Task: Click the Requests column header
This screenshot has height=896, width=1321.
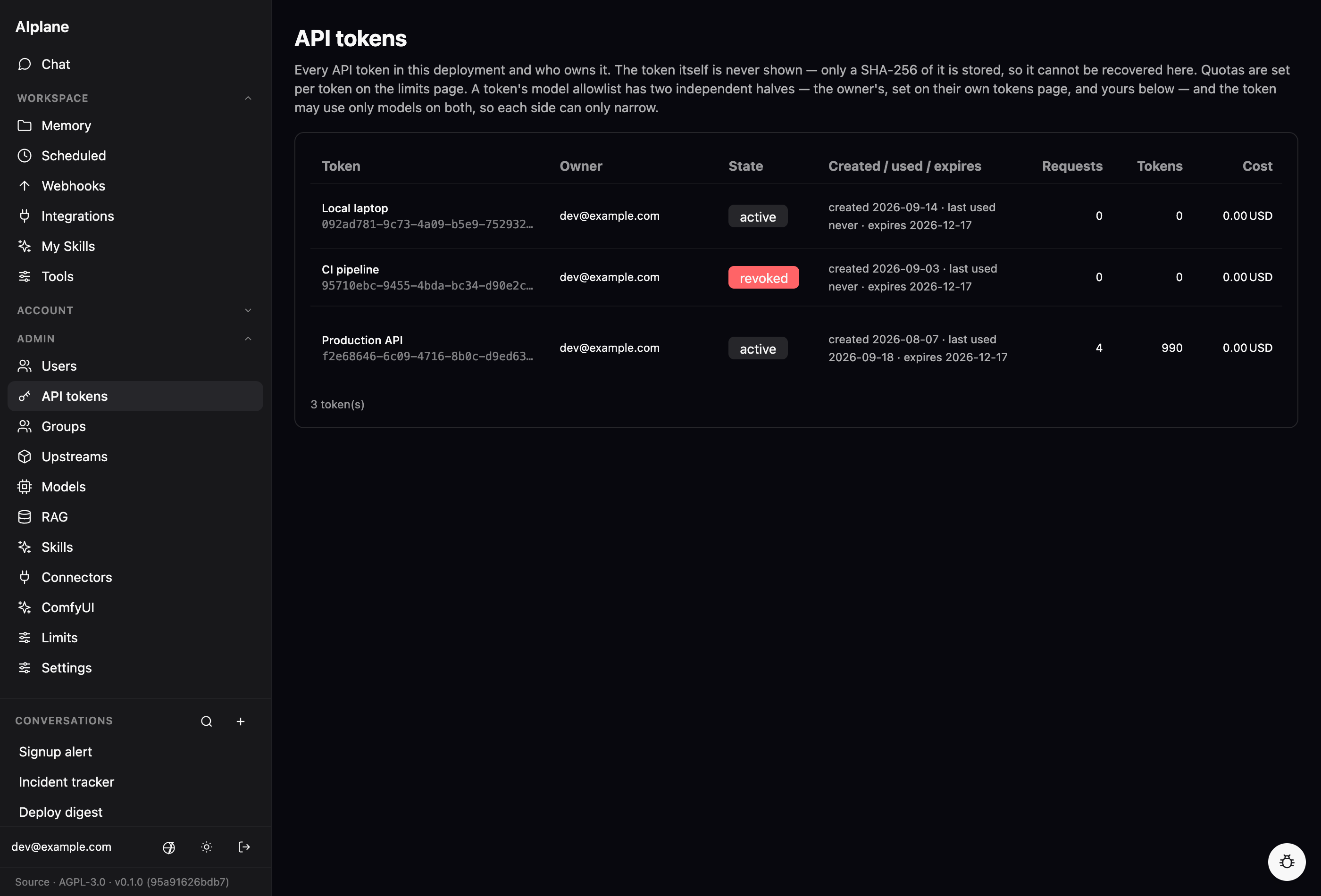Action: pyautogui.click(x=1072, y=166)
